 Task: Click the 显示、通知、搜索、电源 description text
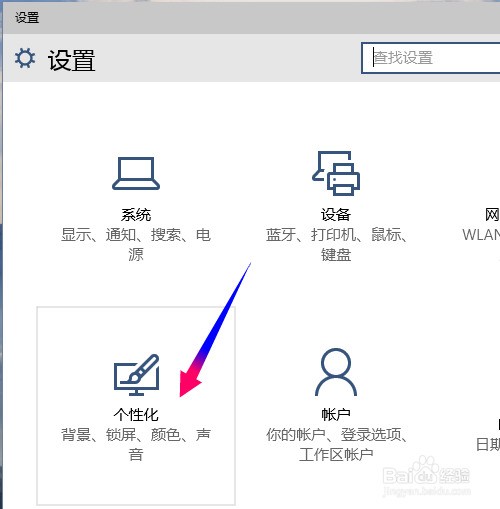click(x=136, y=245)
